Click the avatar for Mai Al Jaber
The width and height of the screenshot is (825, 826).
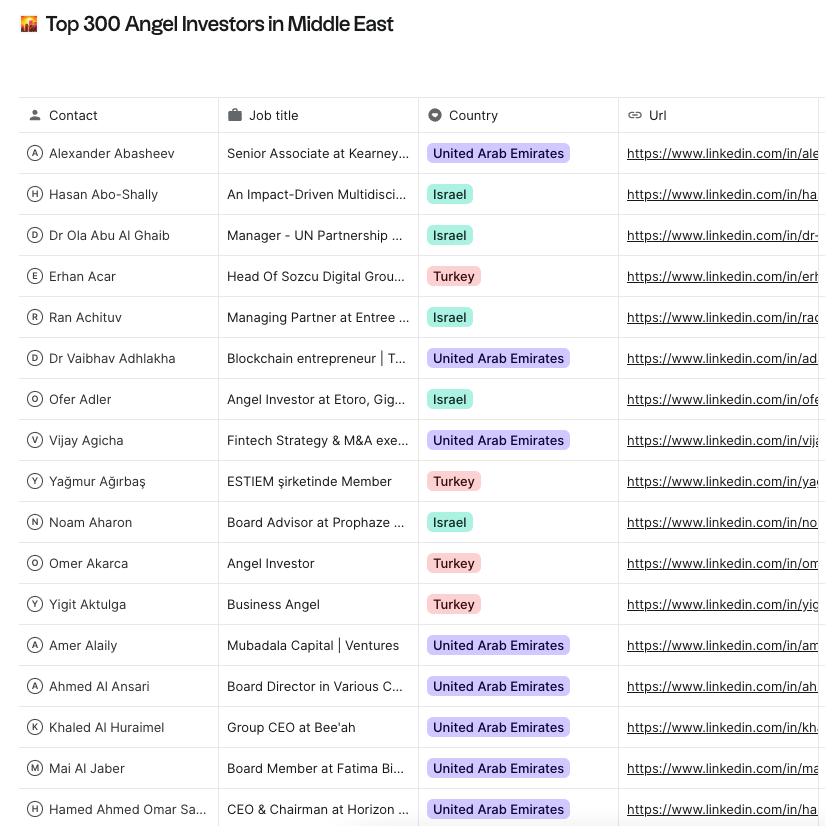(34, 768)
